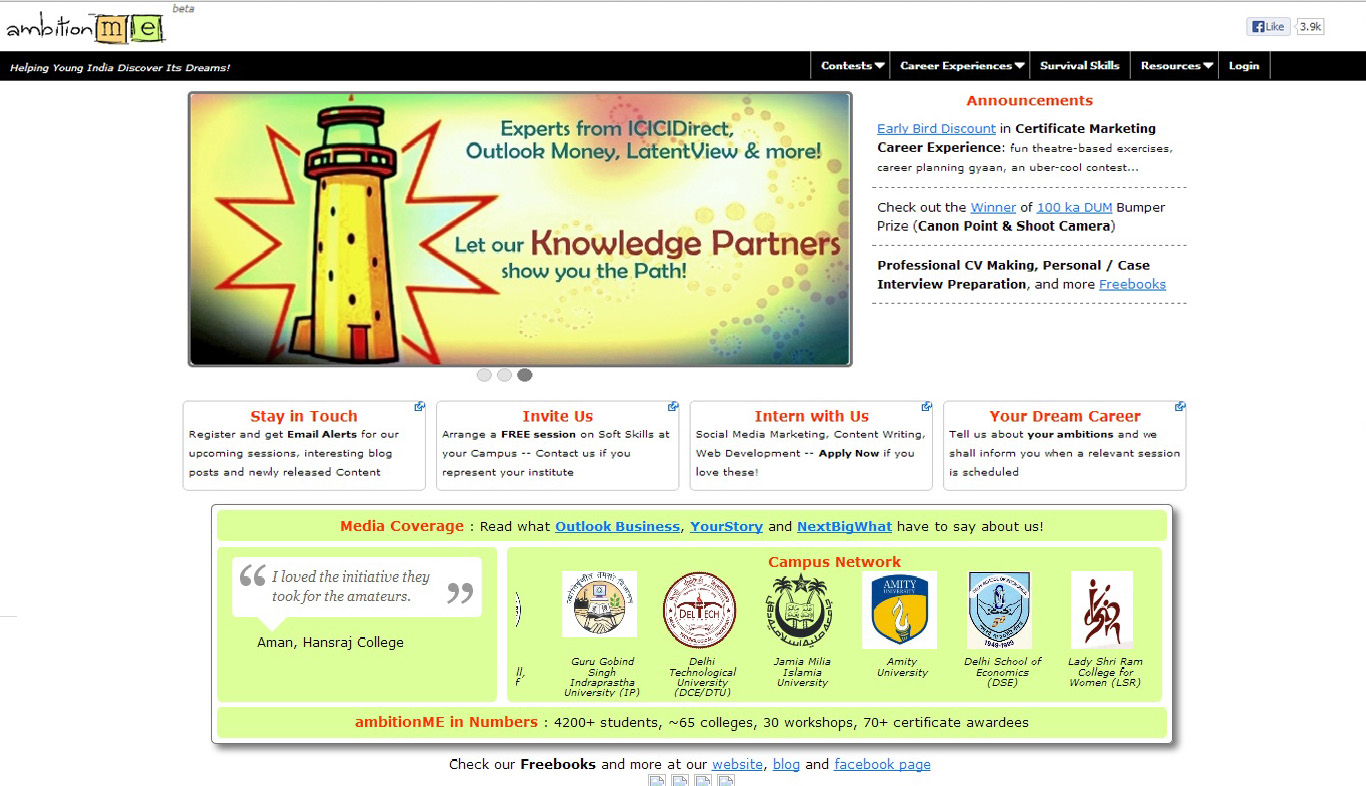Open the Intern with Us popup icon
Screen dimensions: 1366x786
927,407
